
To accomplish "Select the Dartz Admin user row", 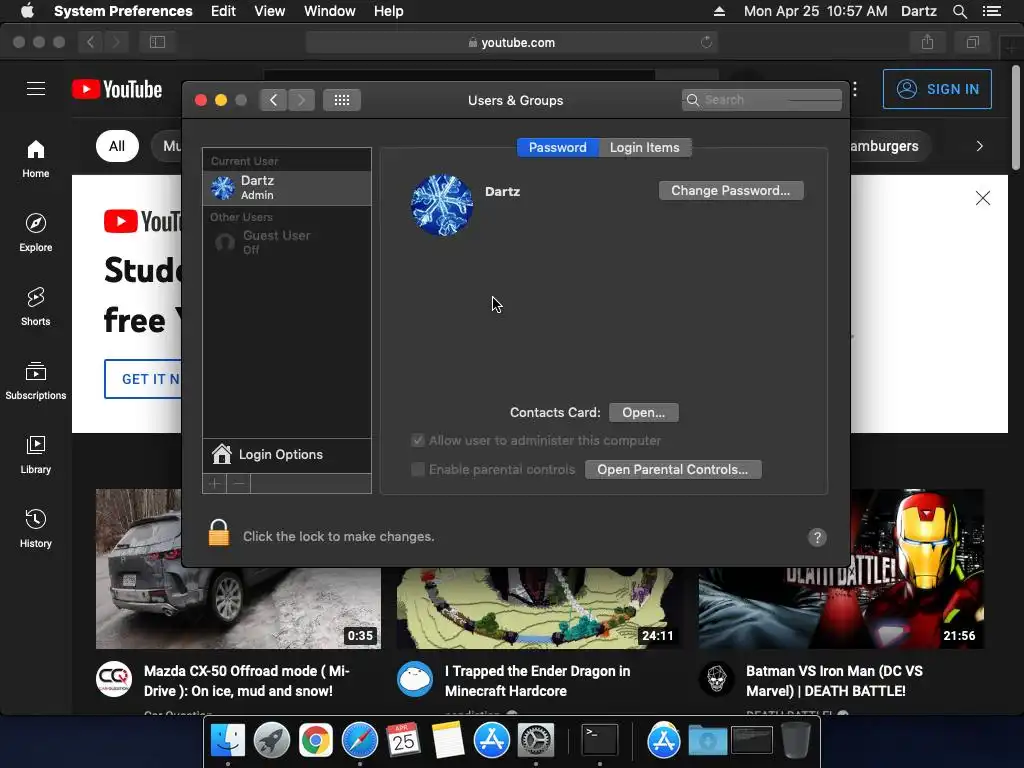I will pos(287,187).
